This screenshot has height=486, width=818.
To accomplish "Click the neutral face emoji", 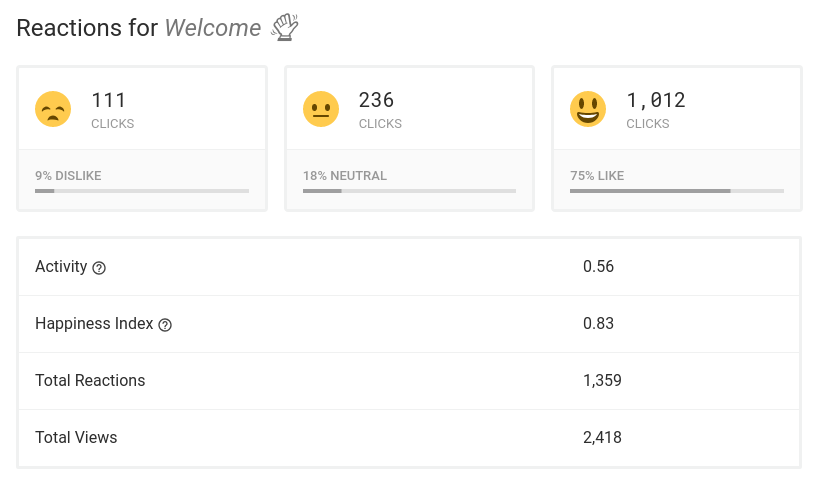I will tap(321, 109).
